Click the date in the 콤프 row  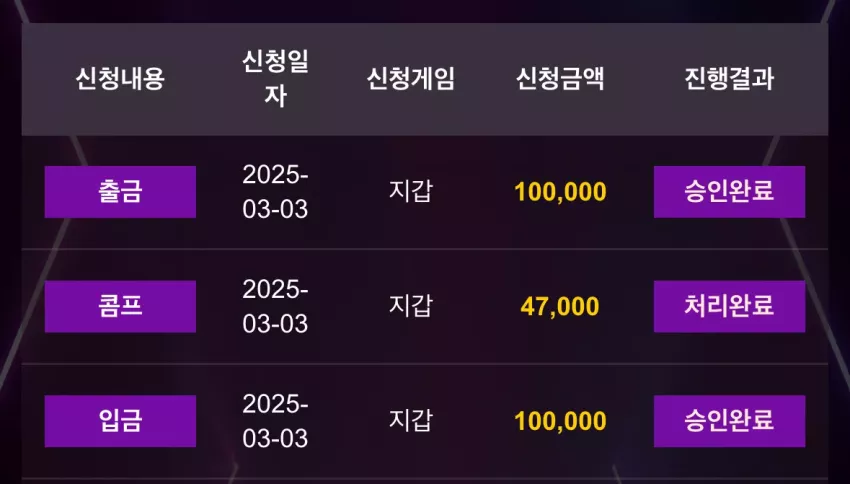point(275,306)
